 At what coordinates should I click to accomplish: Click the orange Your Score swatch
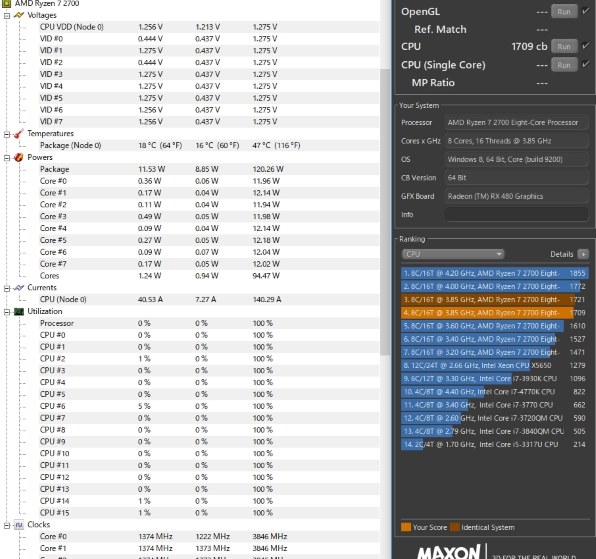click(x=406, y=527)
